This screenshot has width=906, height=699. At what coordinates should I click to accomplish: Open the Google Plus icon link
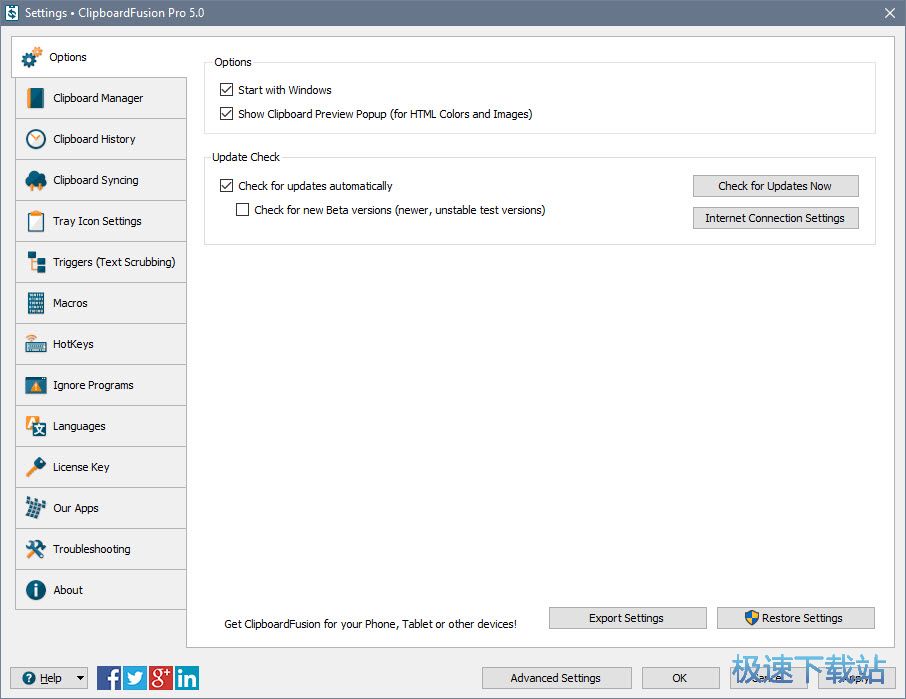pyautogui.click(x=161, y=678)
